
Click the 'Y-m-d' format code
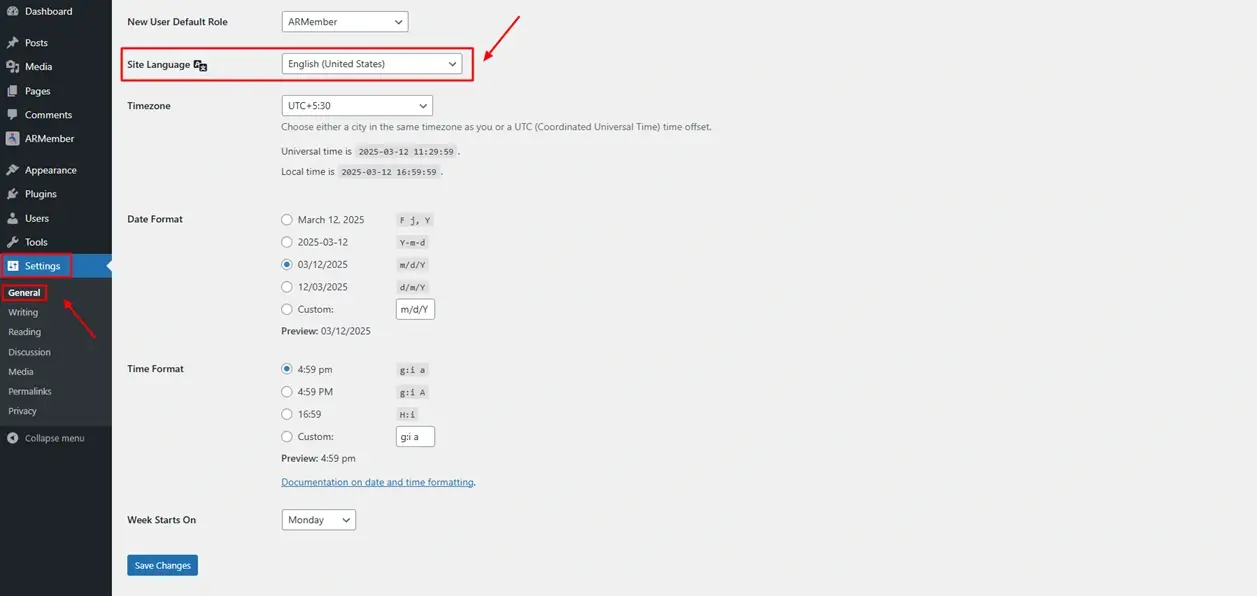coord(413,242)
